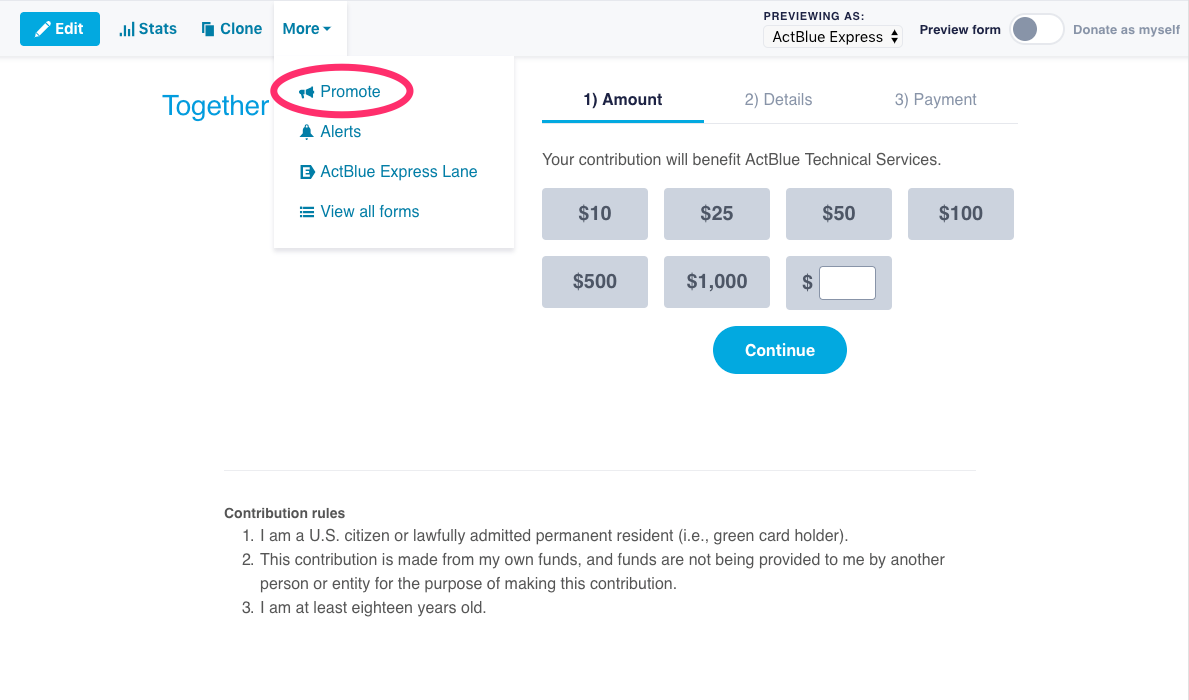
Task: Click the Clone copy icon
Action: click(x=207, y=29)
